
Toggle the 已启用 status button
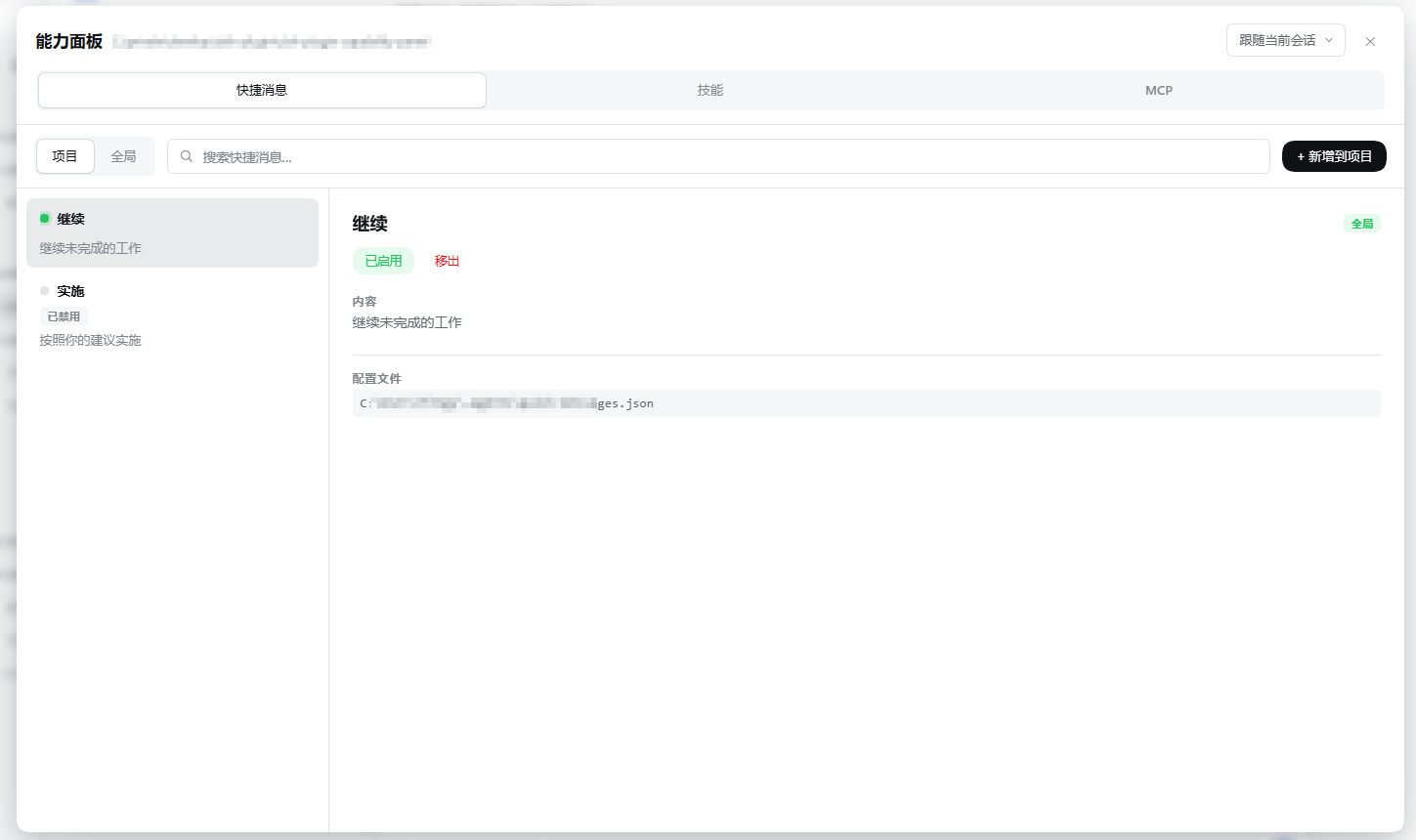383,261
